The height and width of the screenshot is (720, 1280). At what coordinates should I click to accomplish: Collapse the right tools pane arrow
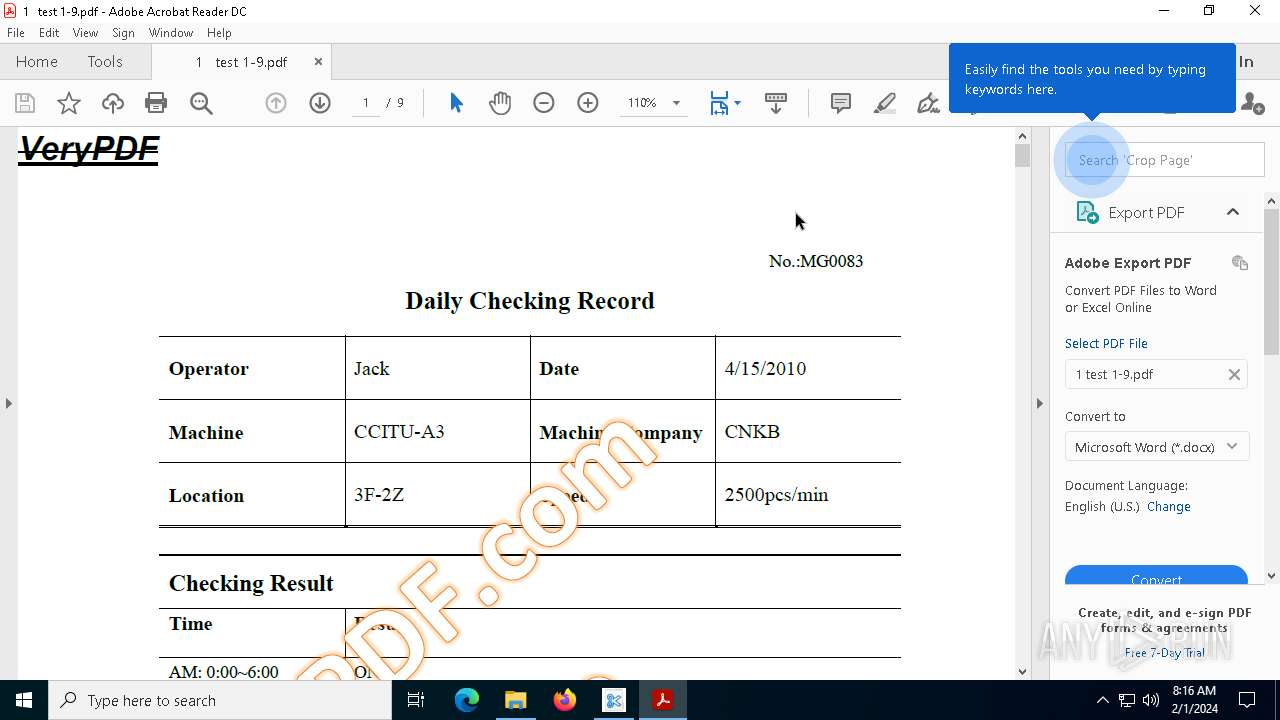pos(1039,403)
